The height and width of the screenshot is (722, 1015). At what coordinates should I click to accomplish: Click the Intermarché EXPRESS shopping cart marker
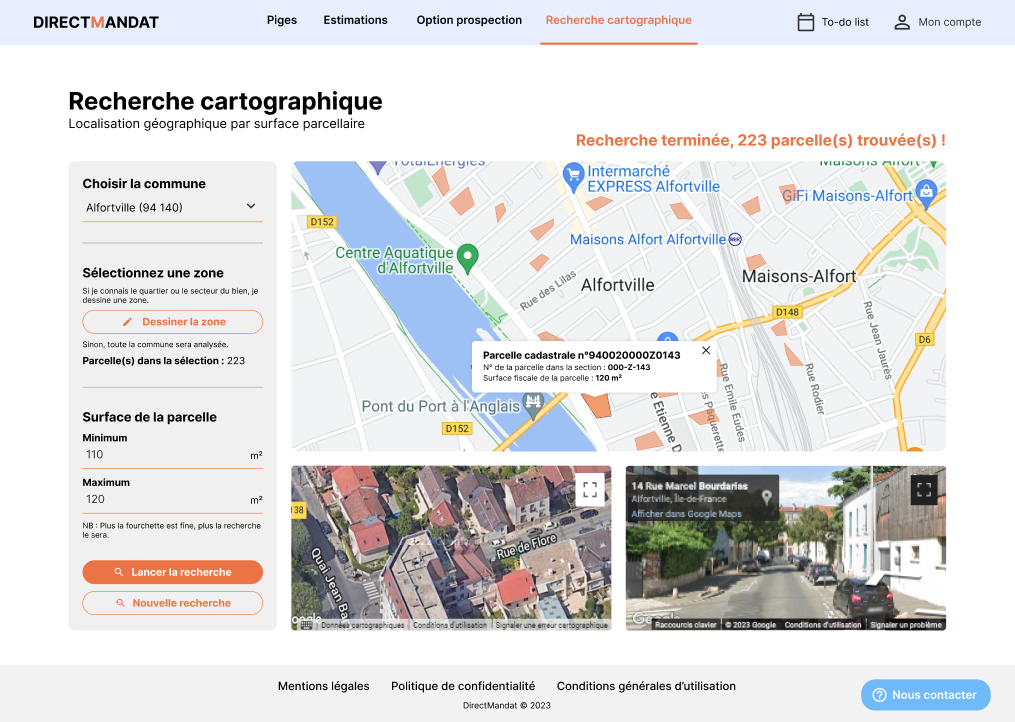click(573, 176)
